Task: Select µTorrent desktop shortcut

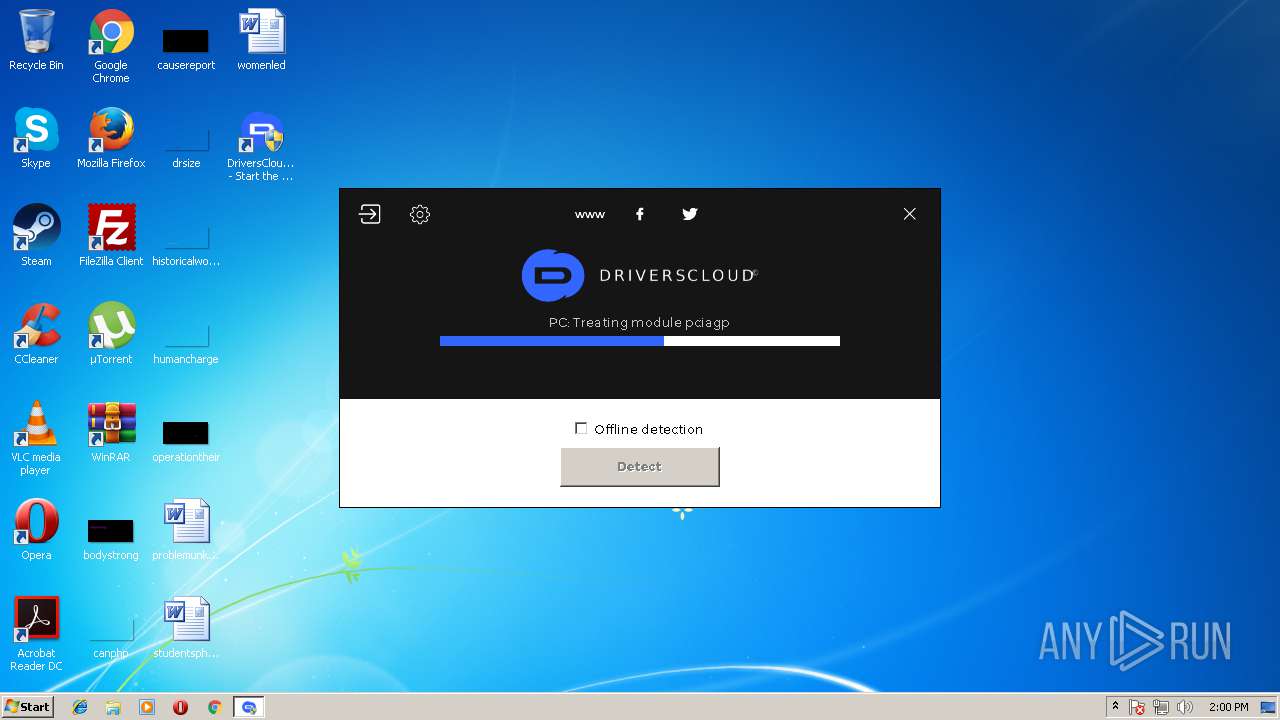Action: point(111,334)
